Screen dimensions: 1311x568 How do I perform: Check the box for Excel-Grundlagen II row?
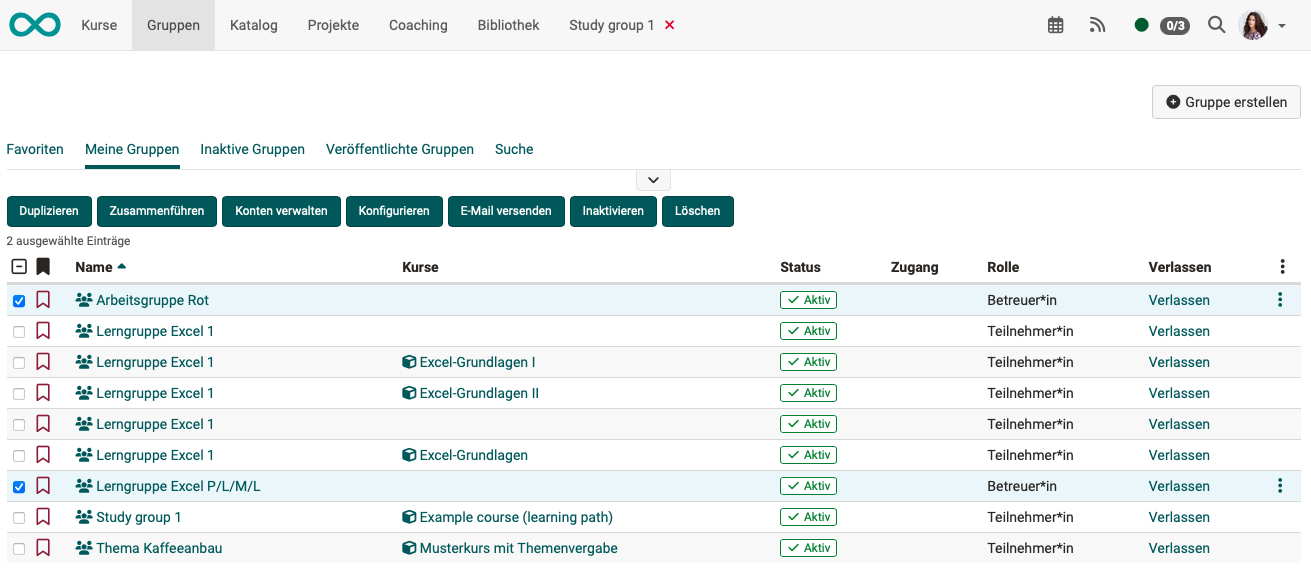(19, 394)
